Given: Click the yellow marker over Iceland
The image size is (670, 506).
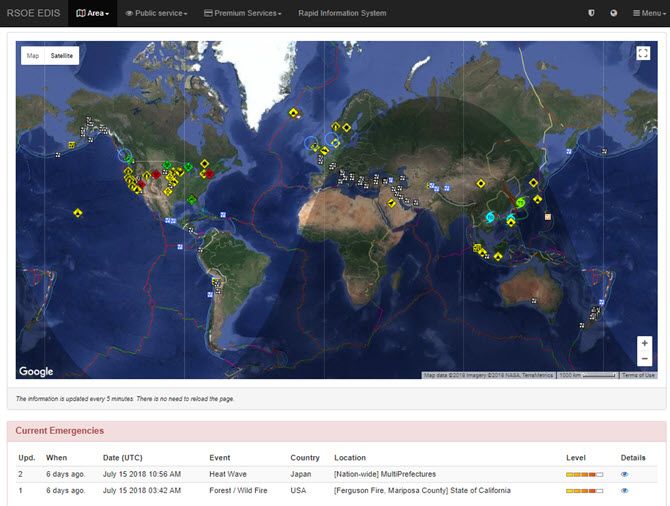Looking at the screenshot, I should coord(294,114).
